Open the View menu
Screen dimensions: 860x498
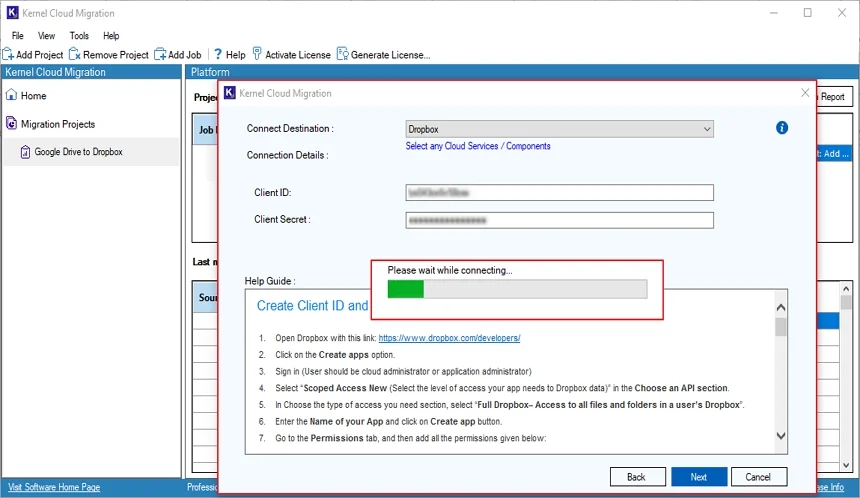(46, 36)
